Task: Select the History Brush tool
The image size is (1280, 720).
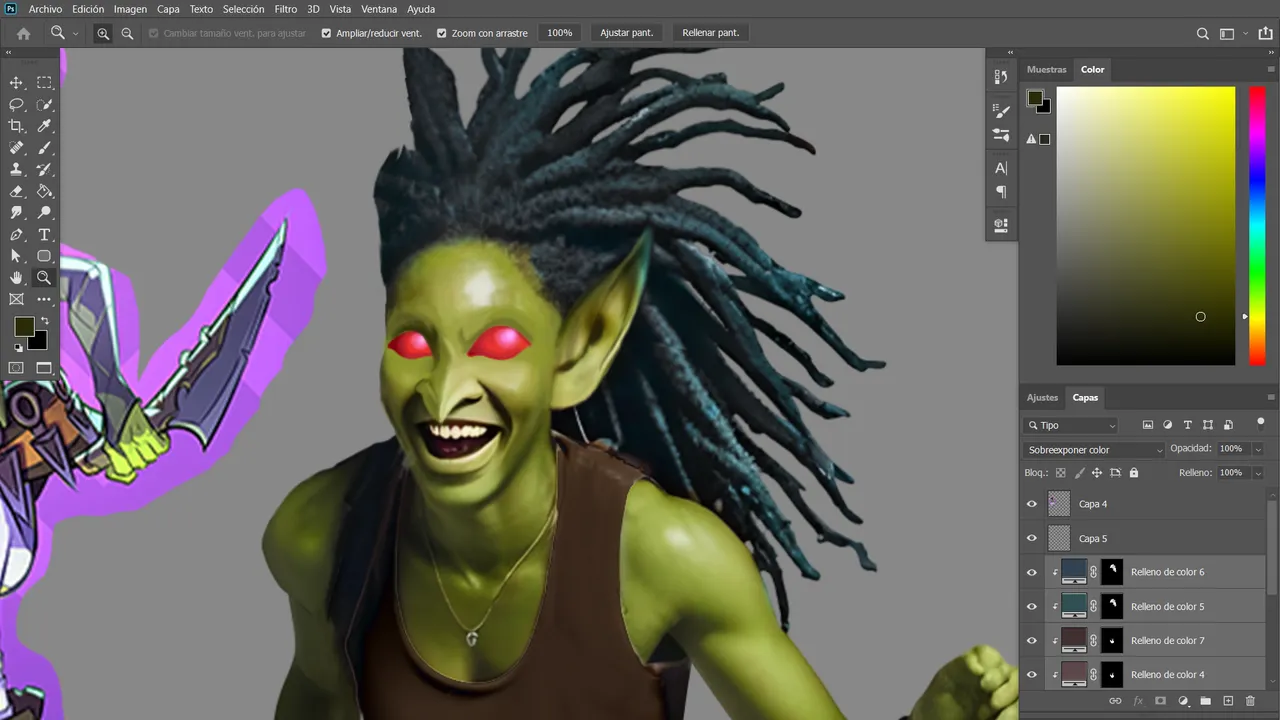Action: [44, 170]
